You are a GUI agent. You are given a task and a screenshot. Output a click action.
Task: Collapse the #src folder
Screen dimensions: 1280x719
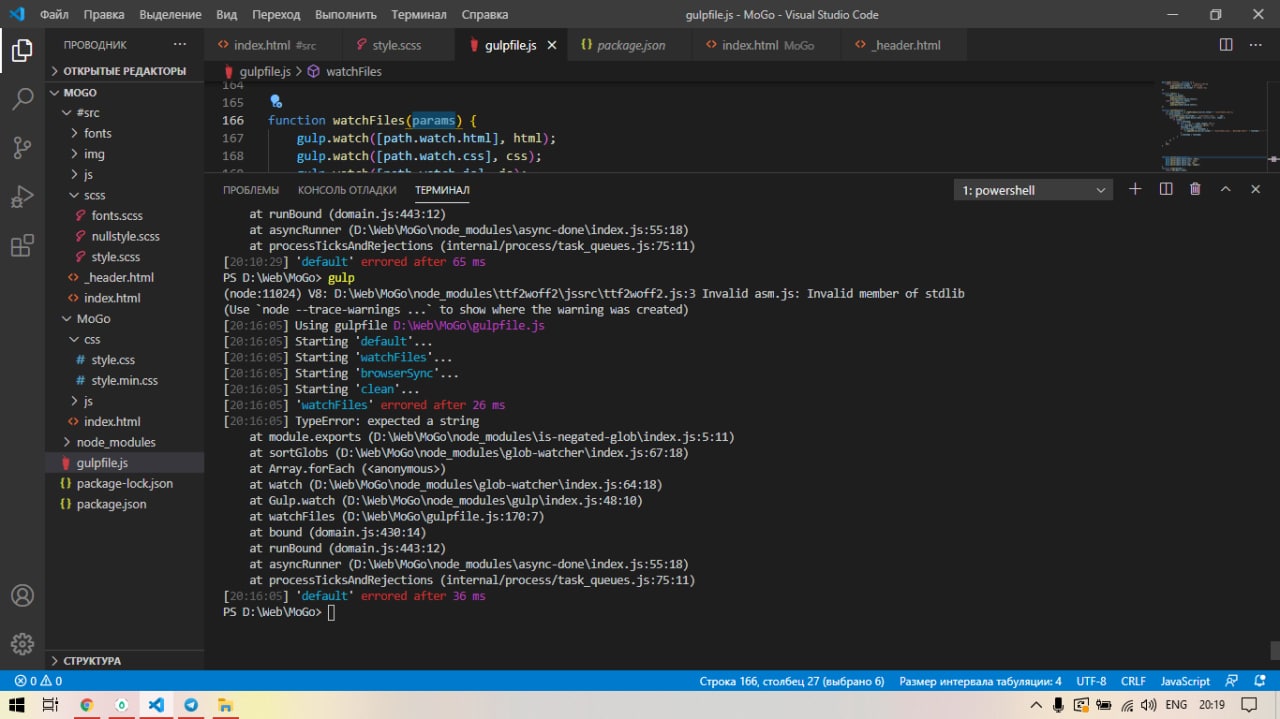[x=125, y=113]
